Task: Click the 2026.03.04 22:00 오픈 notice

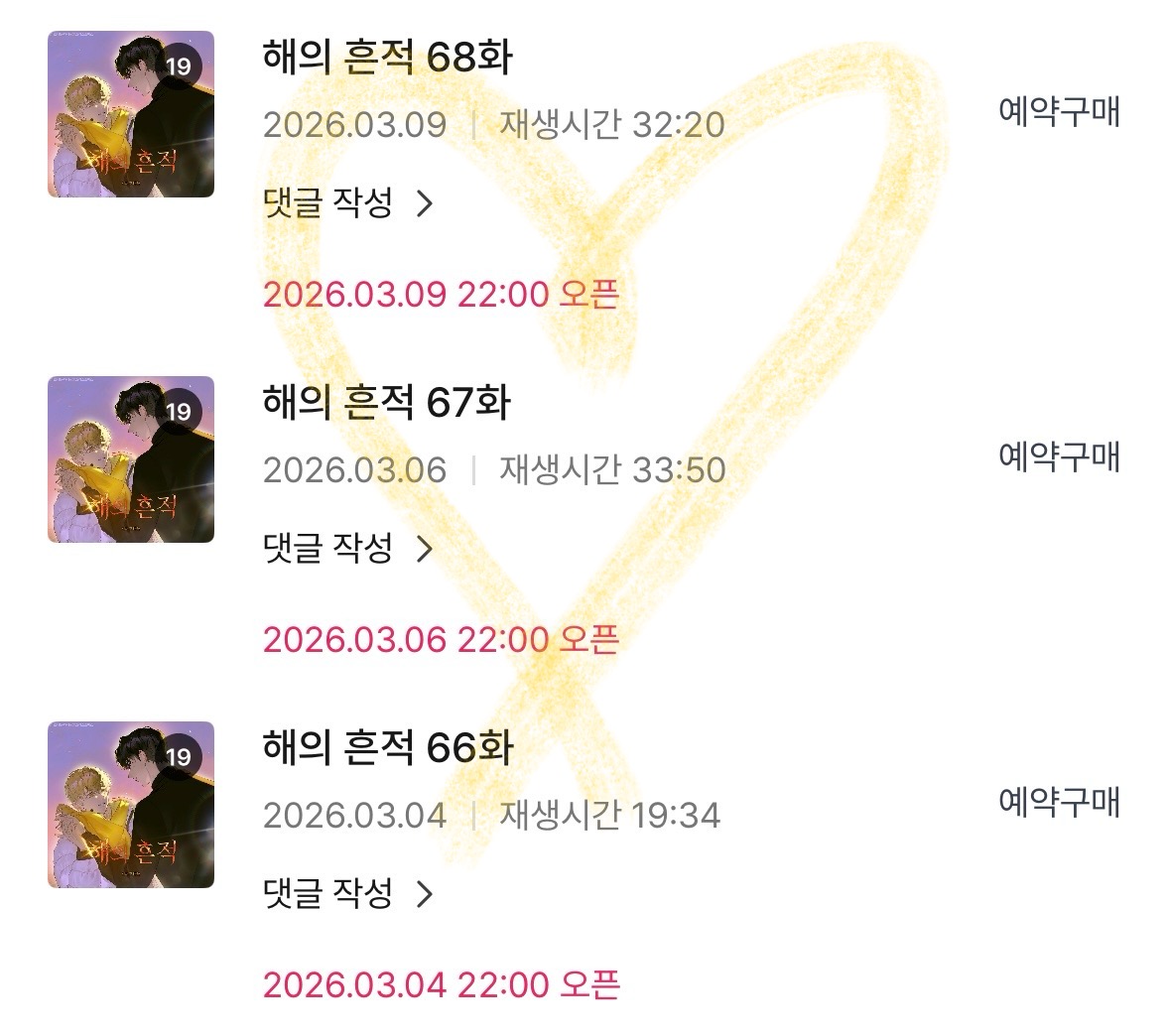Action: 442,984
